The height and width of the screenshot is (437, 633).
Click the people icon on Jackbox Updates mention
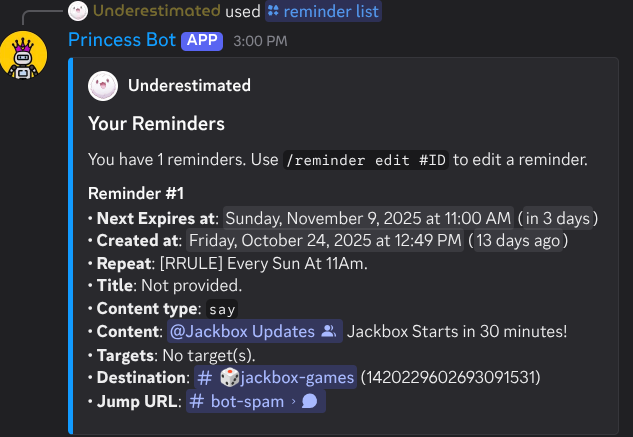coord(328,331)
